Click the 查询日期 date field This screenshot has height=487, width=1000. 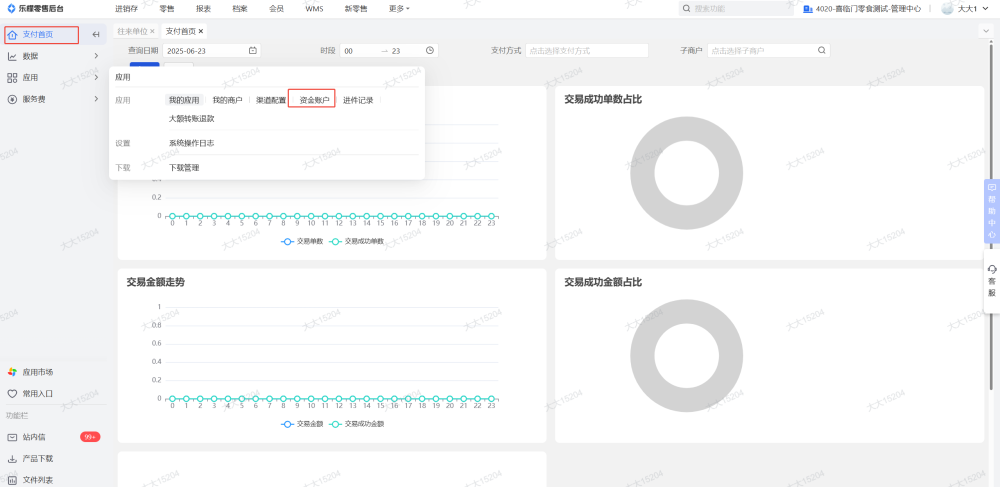(x=212, y=50)
